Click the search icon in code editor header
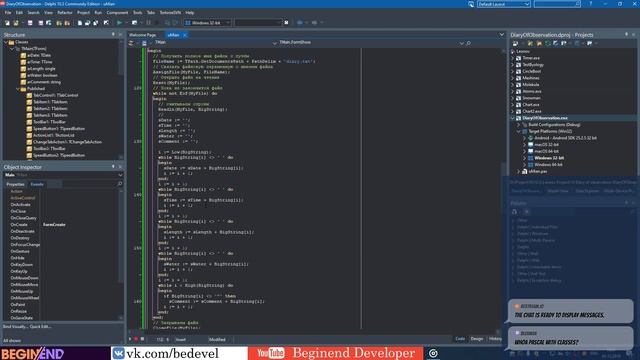This screenshot has width=640, height=360. 469,42
